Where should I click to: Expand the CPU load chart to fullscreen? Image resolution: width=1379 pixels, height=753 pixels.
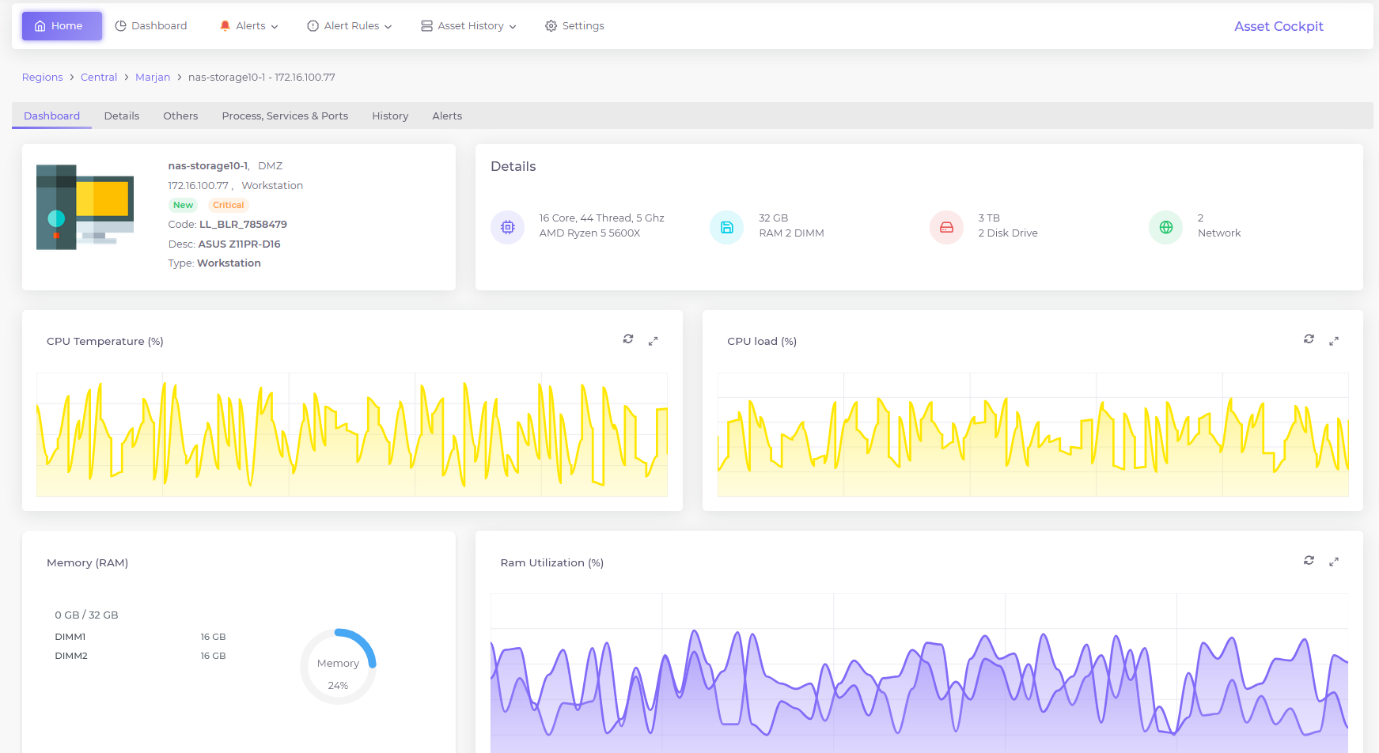[x=1333, y=341]
